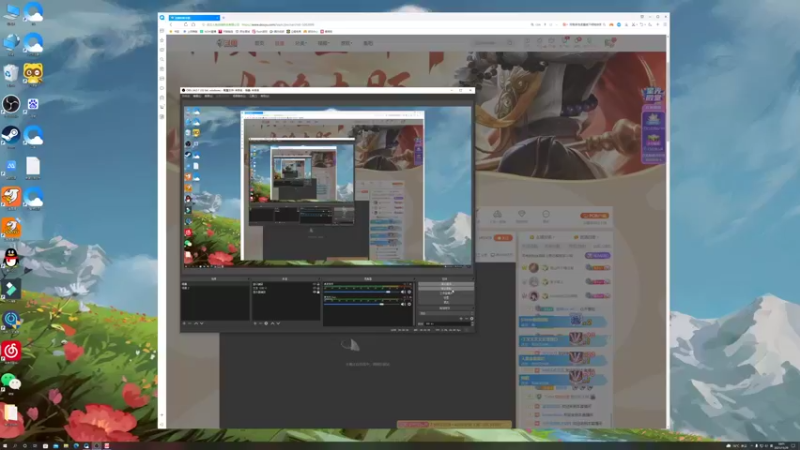Image resolution: width=800 pixels, height=450 pixels.
Task: Toggle lock of third OBS source
Action: pos(318,292)
